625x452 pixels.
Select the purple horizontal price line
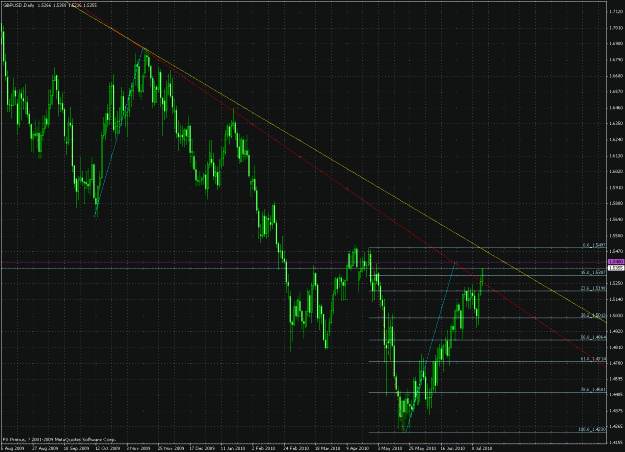click(303, 262)
